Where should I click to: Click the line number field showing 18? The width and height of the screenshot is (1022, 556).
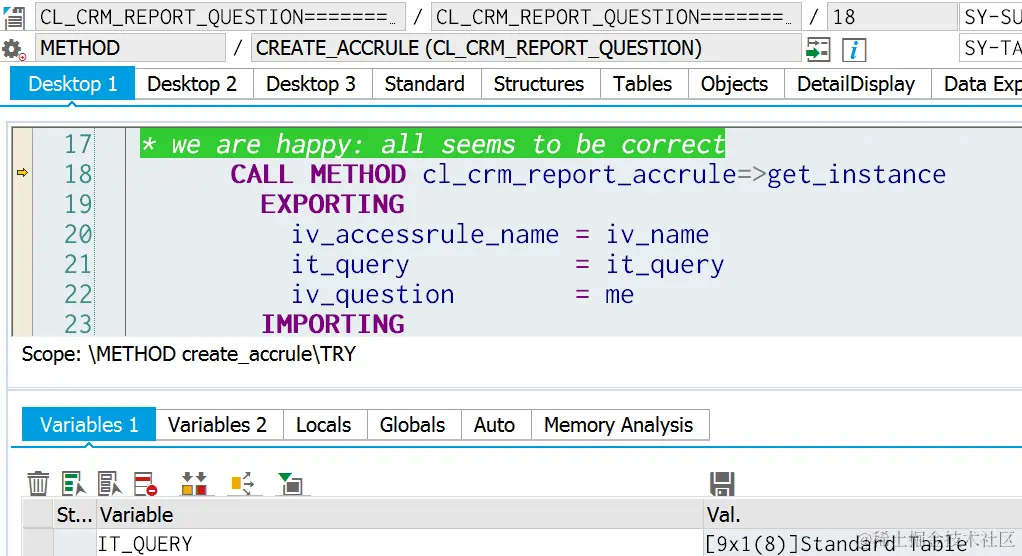pos(892,17)
